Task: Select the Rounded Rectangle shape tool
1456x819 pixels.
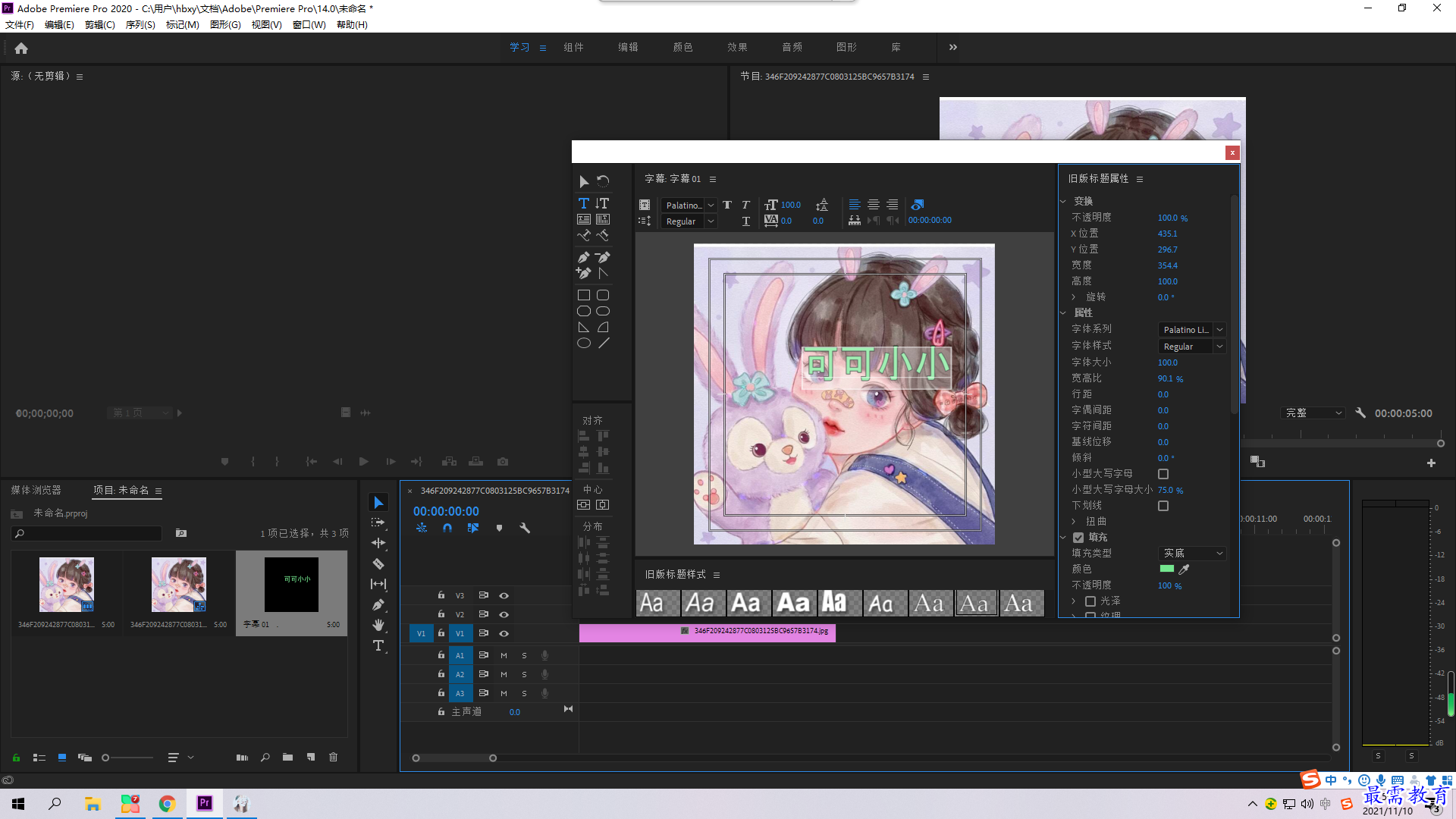Action: point(603,295)
